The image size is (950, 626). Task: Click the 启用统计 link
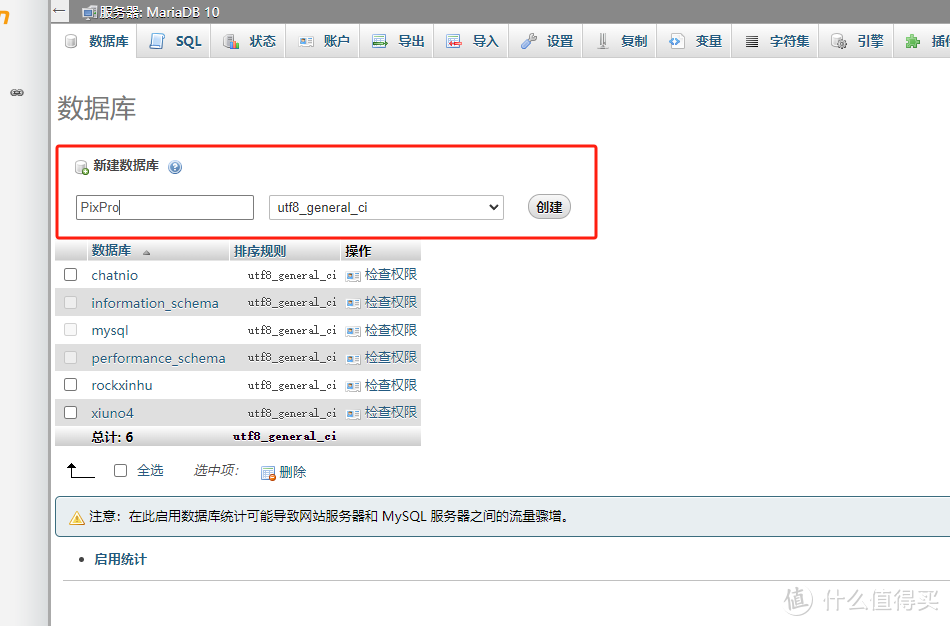click(x=120, y=559)
